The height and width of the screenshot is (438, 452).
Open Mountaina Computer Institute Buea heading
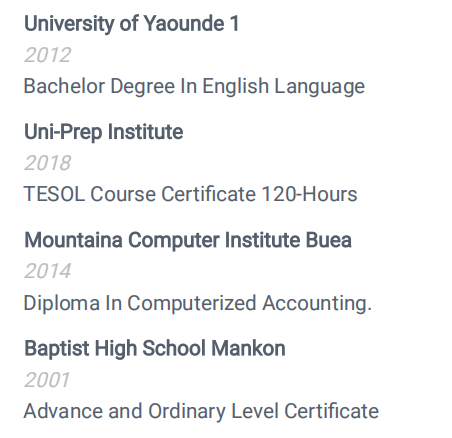tap(188, 240)
